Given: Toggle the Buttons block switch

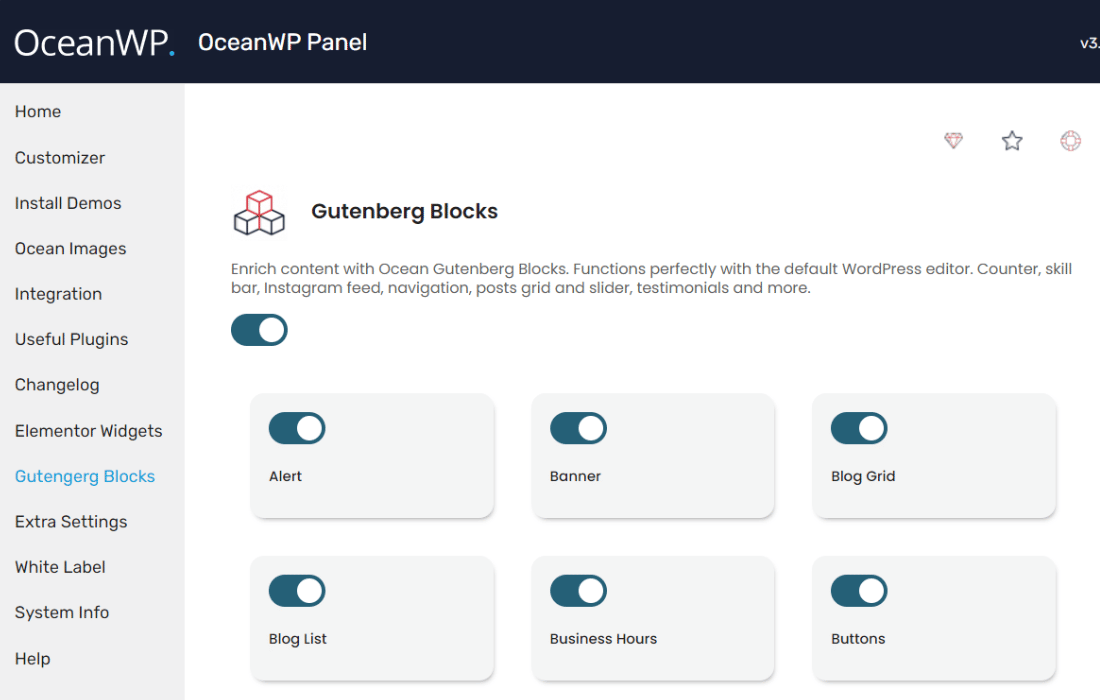Looking at the screenshot, I should pos(859,591).
